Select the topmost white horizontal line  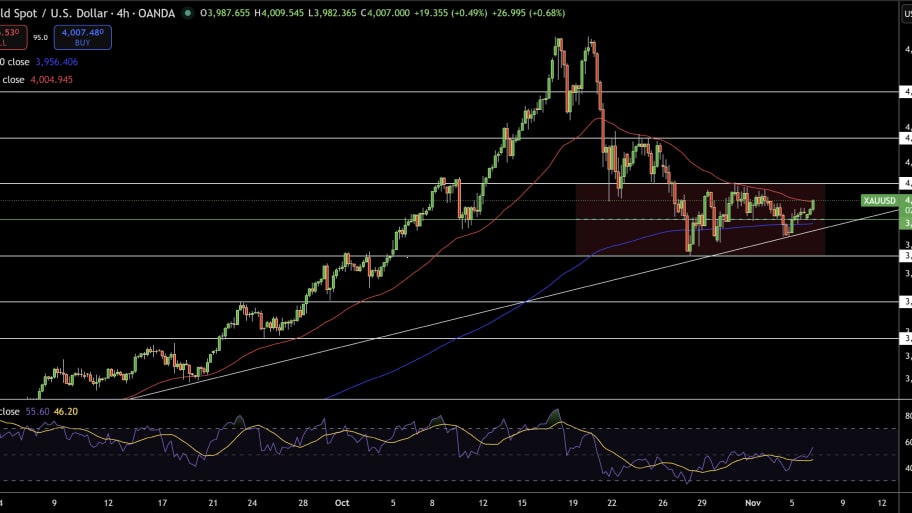[x=300, y=91]
